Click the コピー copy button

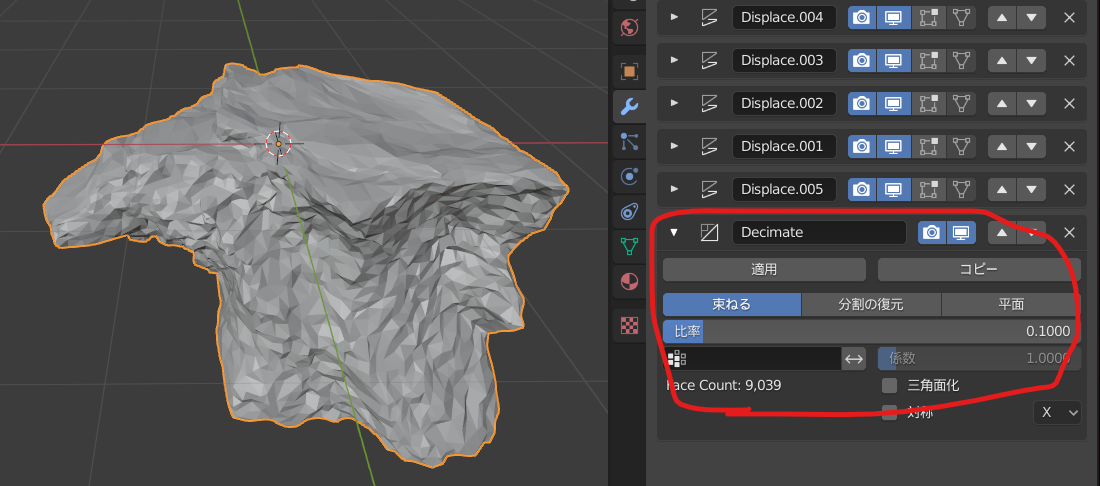pos(979,269)
